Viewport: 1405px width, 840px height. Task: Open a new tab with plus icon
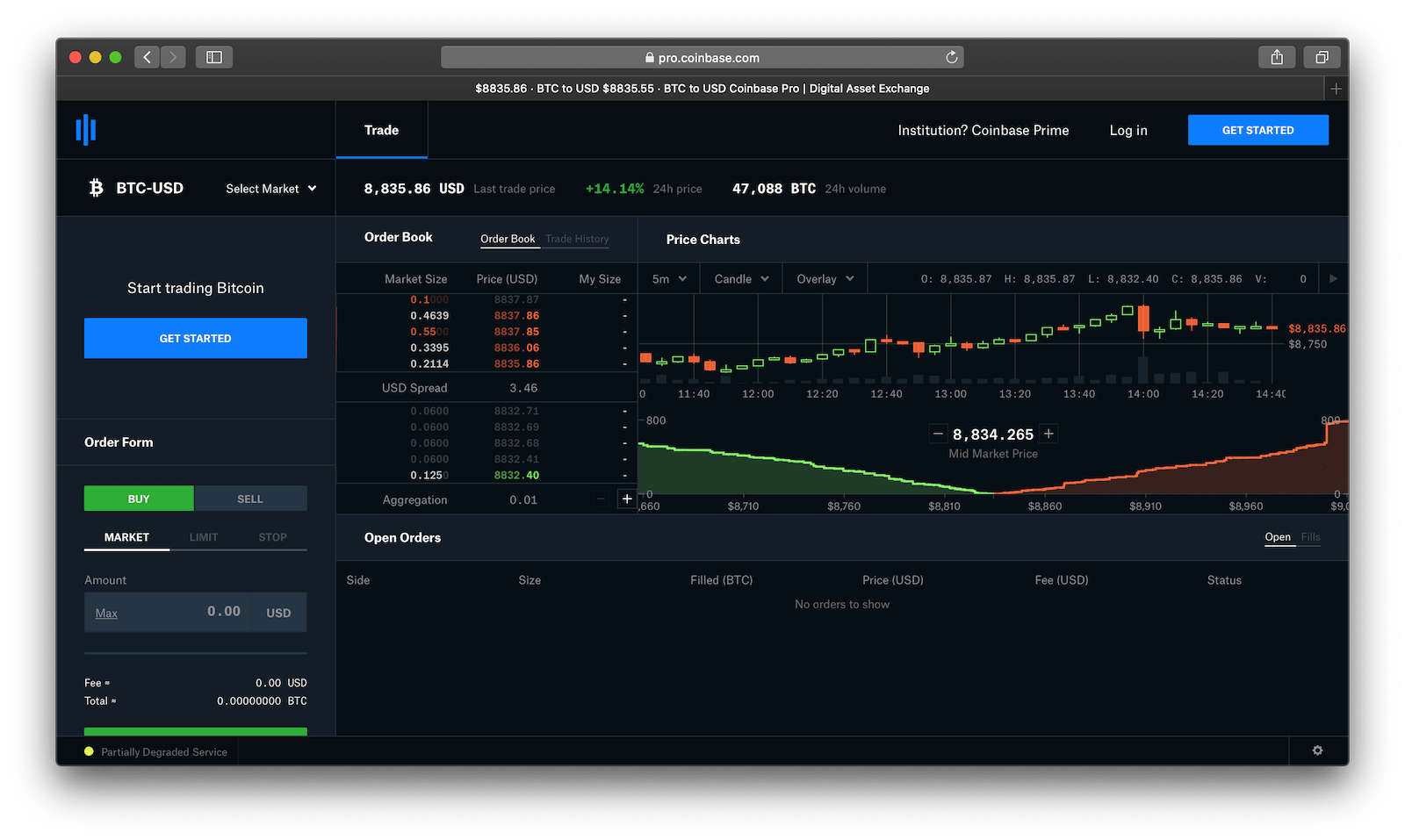point(1336,89)
